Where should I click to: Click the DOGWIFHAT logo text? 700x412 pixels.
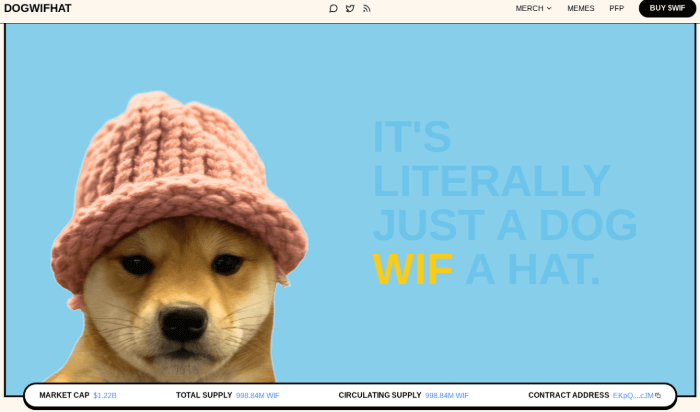[38, 8]
